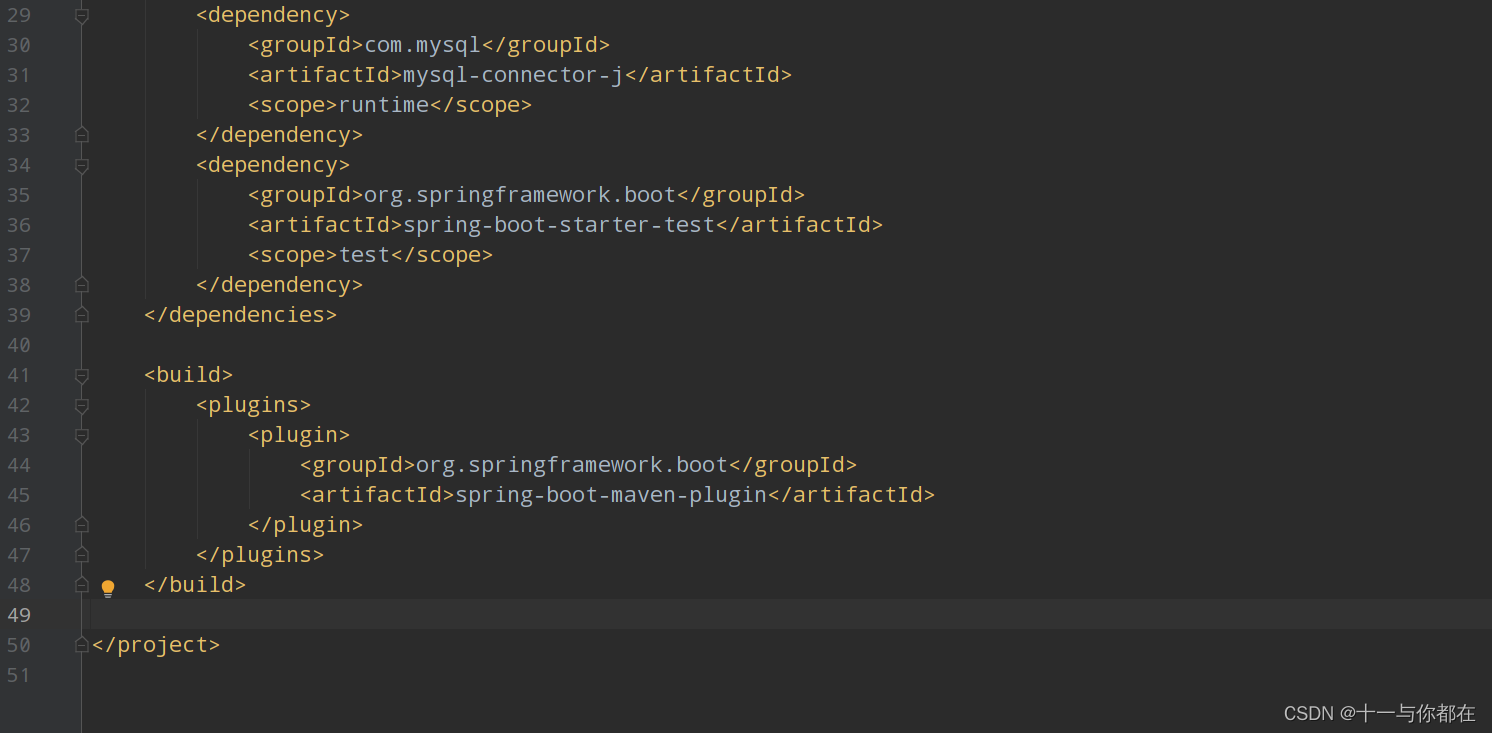Viewport: 1492px width, 733px height.
Task: Click the fold marker beside closing project tag
Action: coord(81,644)
